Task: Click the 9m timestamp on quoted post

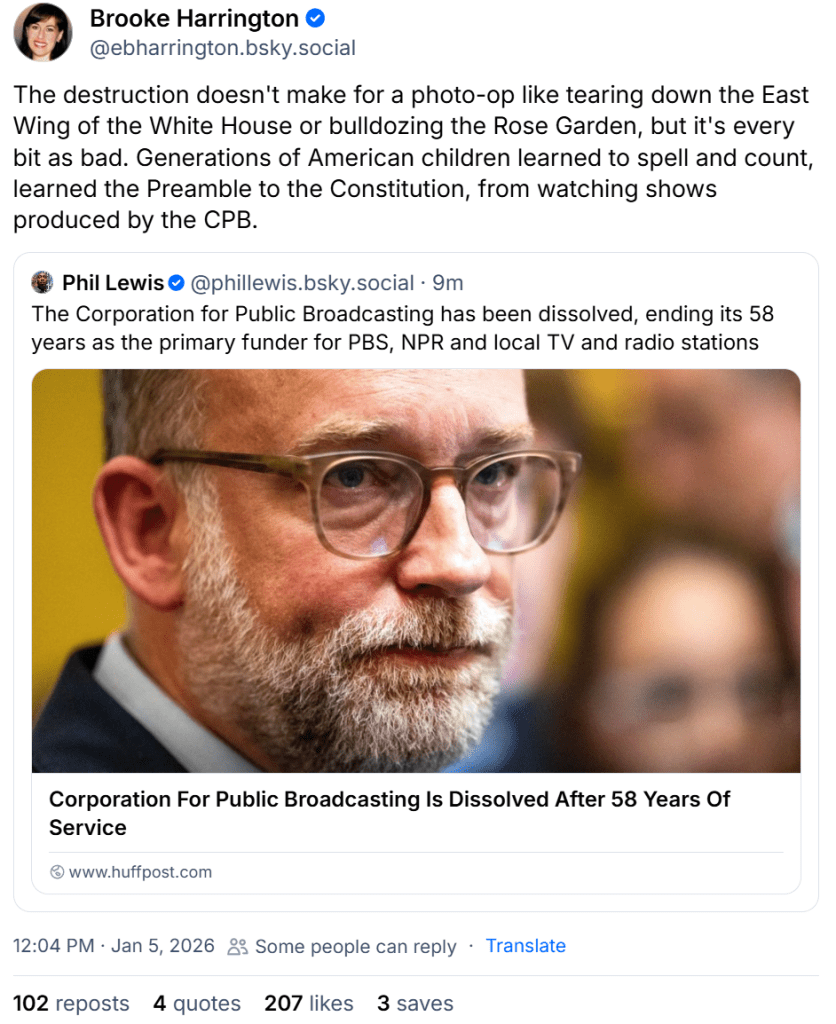Action: 447,283
